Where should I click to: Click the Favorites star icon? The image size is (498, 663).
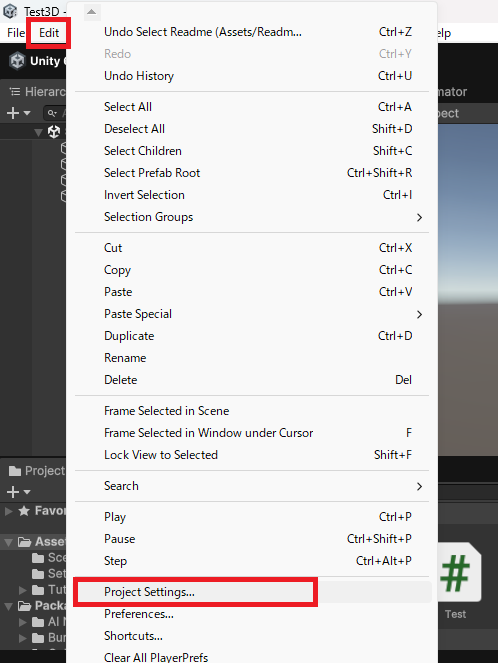pos(24,511)
